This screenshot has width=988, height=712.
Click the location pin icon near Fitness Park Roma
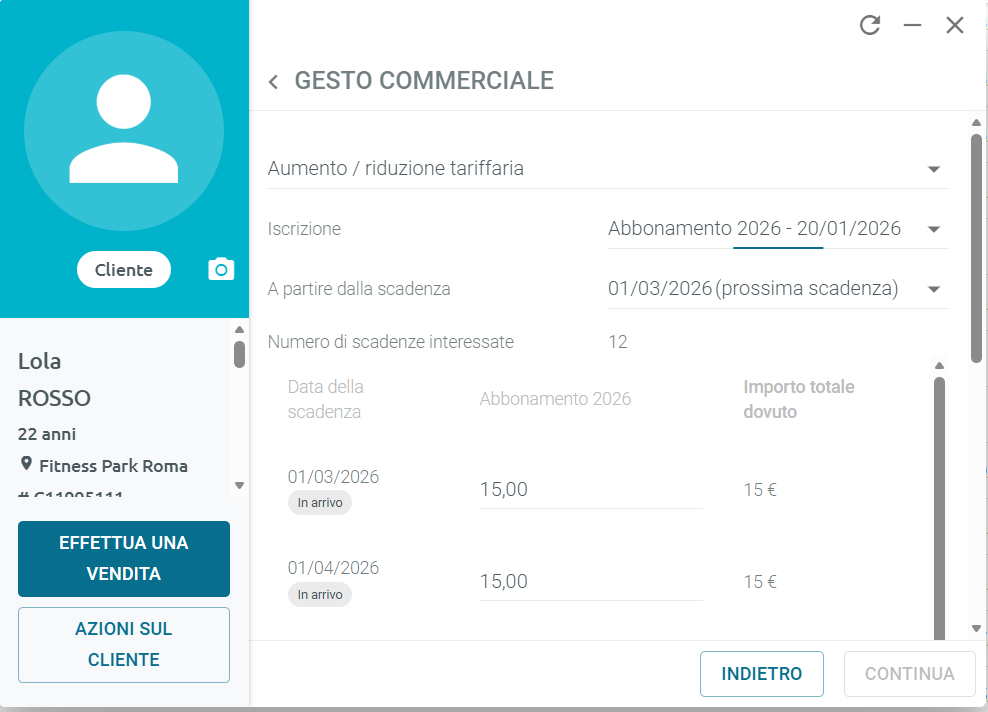tap(26, 464)
